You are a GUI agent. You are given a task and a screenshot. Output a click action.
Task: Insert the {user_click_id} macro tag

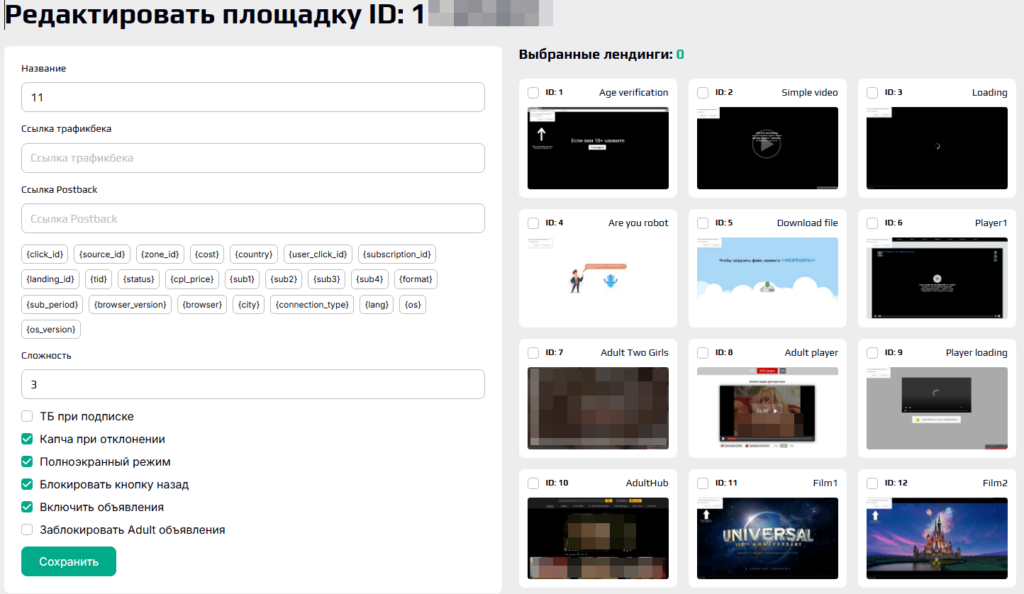[318, 254]
